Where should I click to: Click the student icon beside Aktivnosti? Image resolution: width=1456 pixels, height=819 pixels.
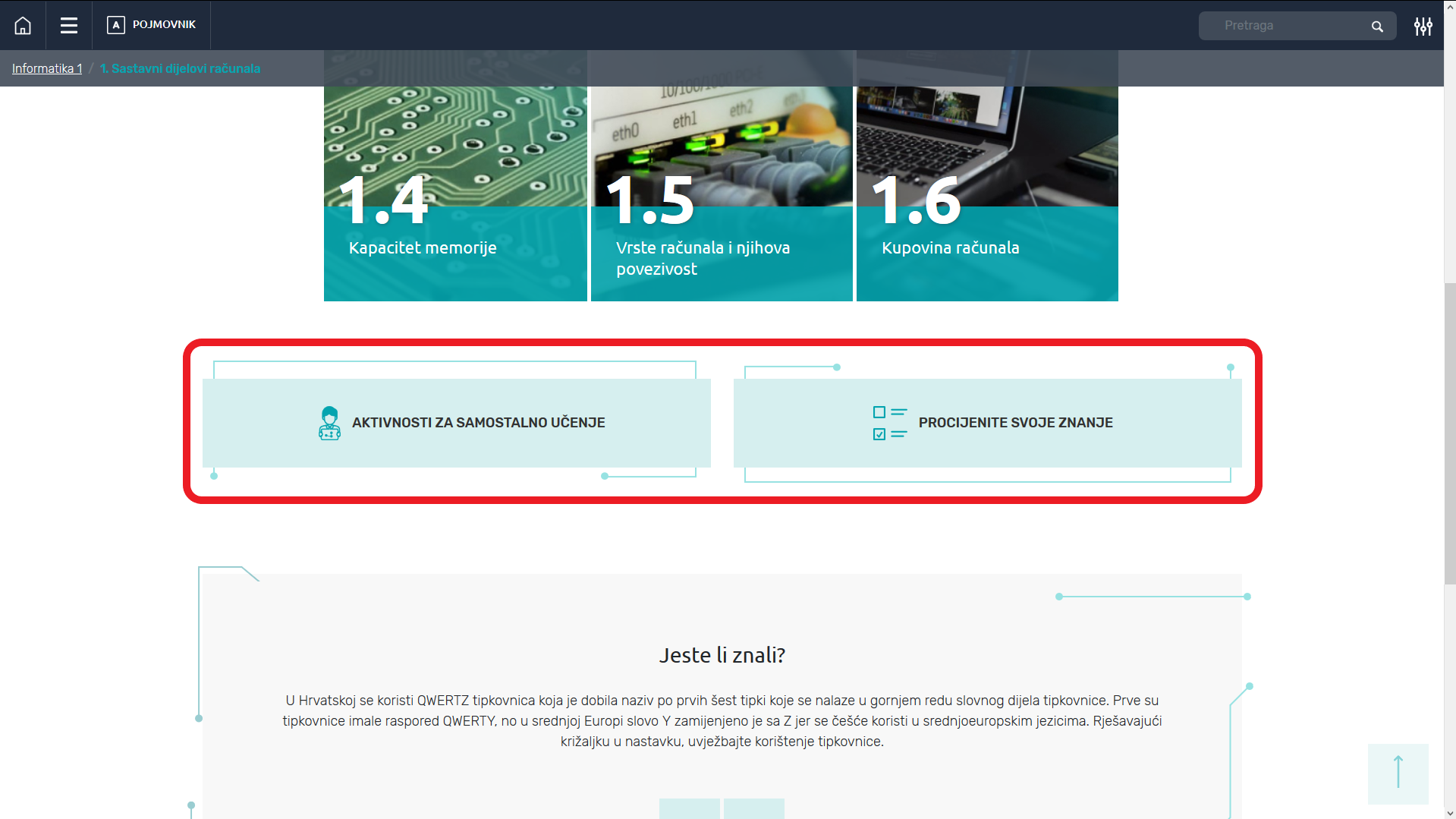pyautogui.click(x=329, y=423)
